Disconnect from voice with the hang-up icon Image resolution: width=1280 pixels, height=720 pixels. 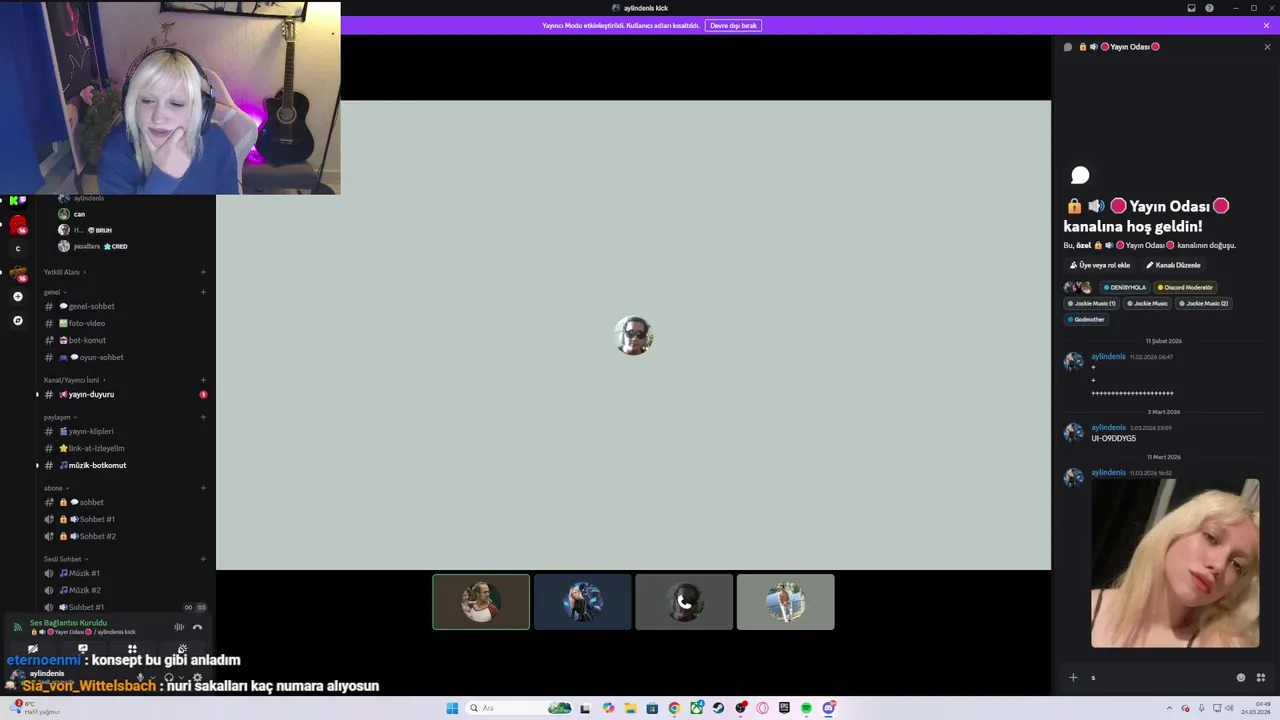197,627
